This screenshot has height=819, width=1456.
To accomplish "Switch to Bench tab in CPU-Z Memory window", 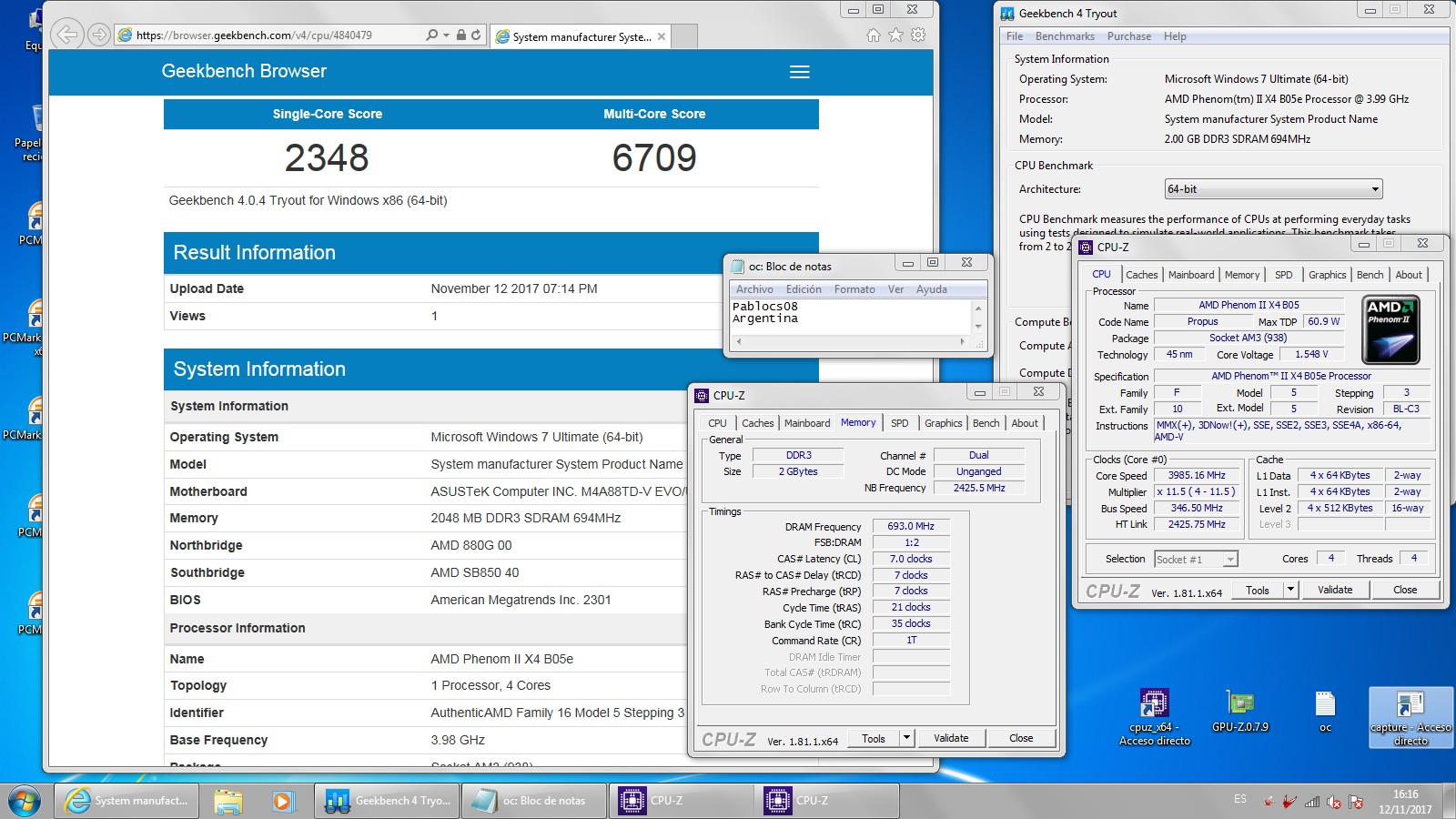I will (x=986, y=423).
